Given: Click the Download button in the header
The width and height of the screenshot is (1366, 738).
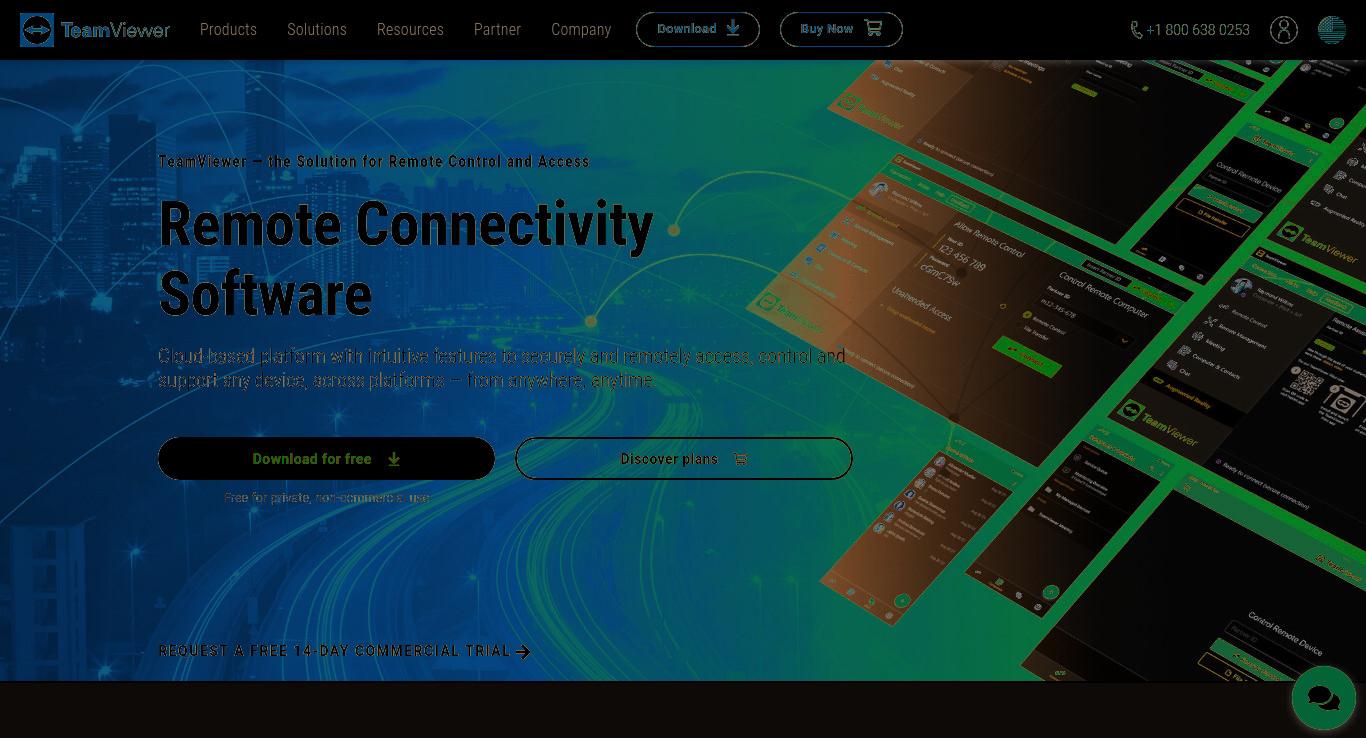Looking at the screenshot, I should pos(698,29).
